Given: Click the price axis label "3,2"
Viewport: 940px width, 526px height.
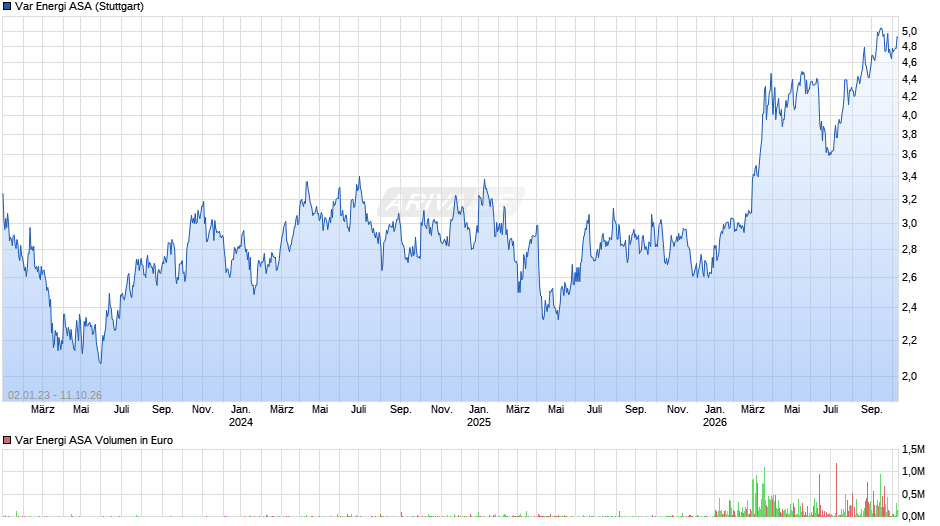Looking at the screenshot, I should pyautogui.click(x=909, y=199).
